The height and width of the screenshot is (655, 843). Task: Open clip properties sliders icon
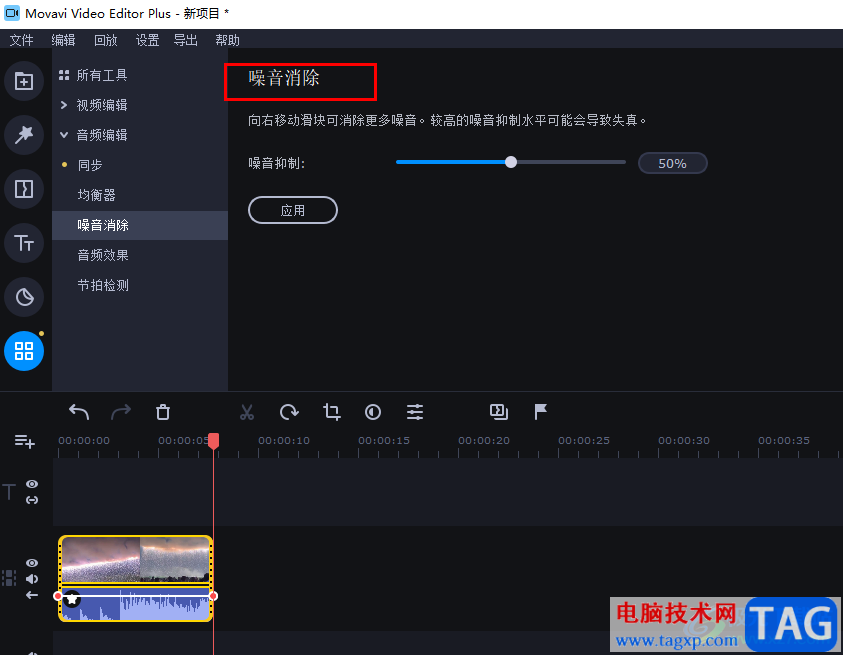point(415,412)
